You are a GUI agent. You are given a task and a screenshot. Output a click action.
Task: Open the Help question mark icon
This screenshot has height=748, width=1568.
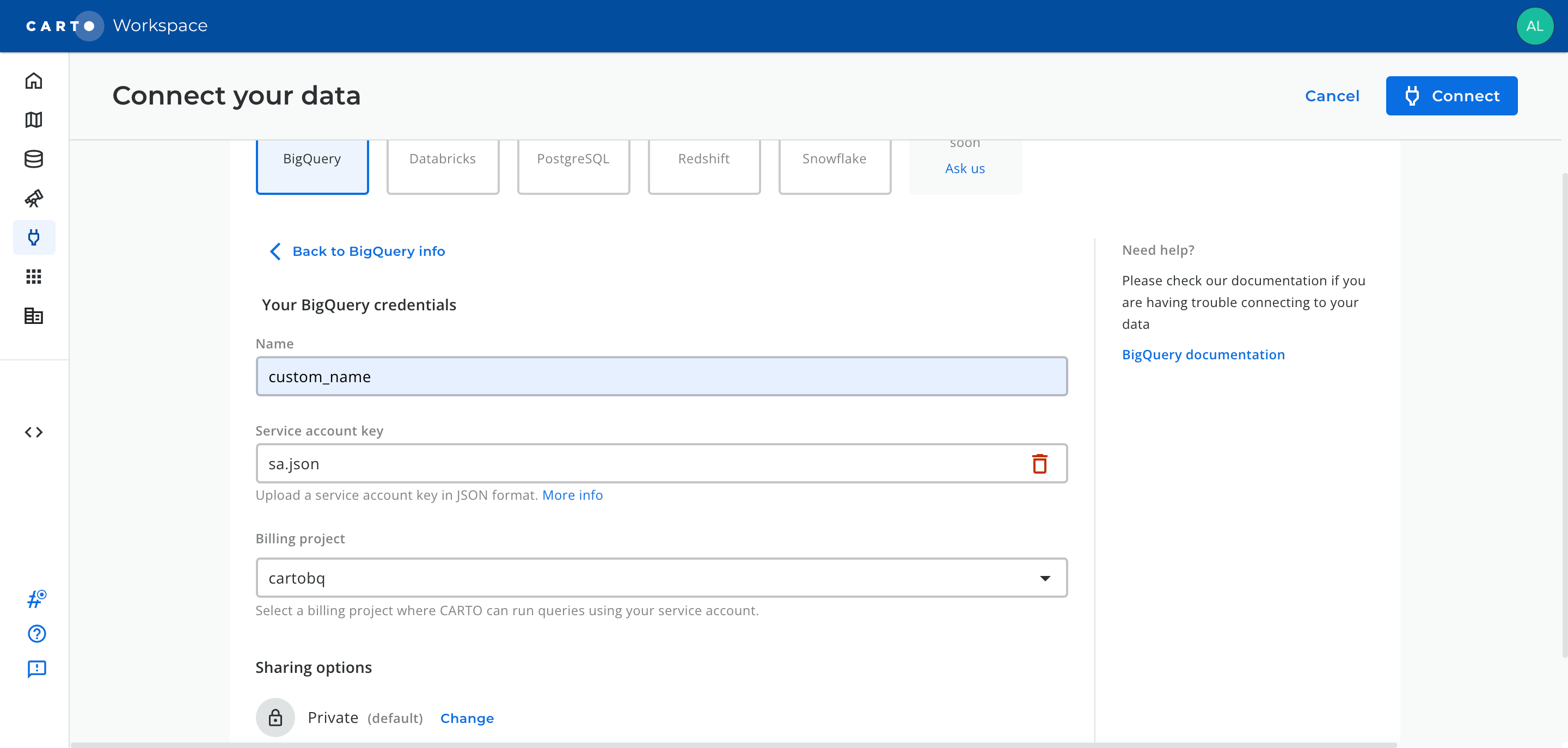[36, 634]
